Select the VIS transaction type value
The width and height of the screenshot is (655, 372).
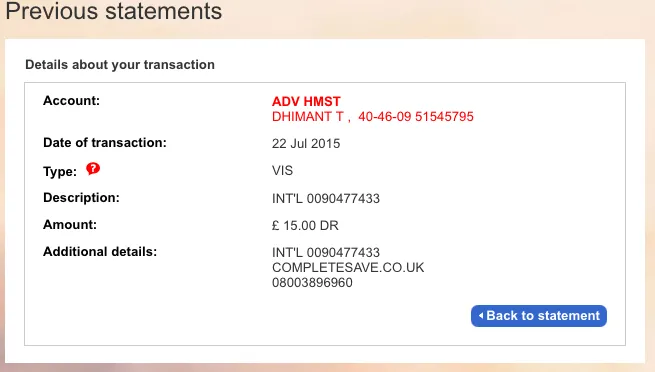(x=282, y=171)
